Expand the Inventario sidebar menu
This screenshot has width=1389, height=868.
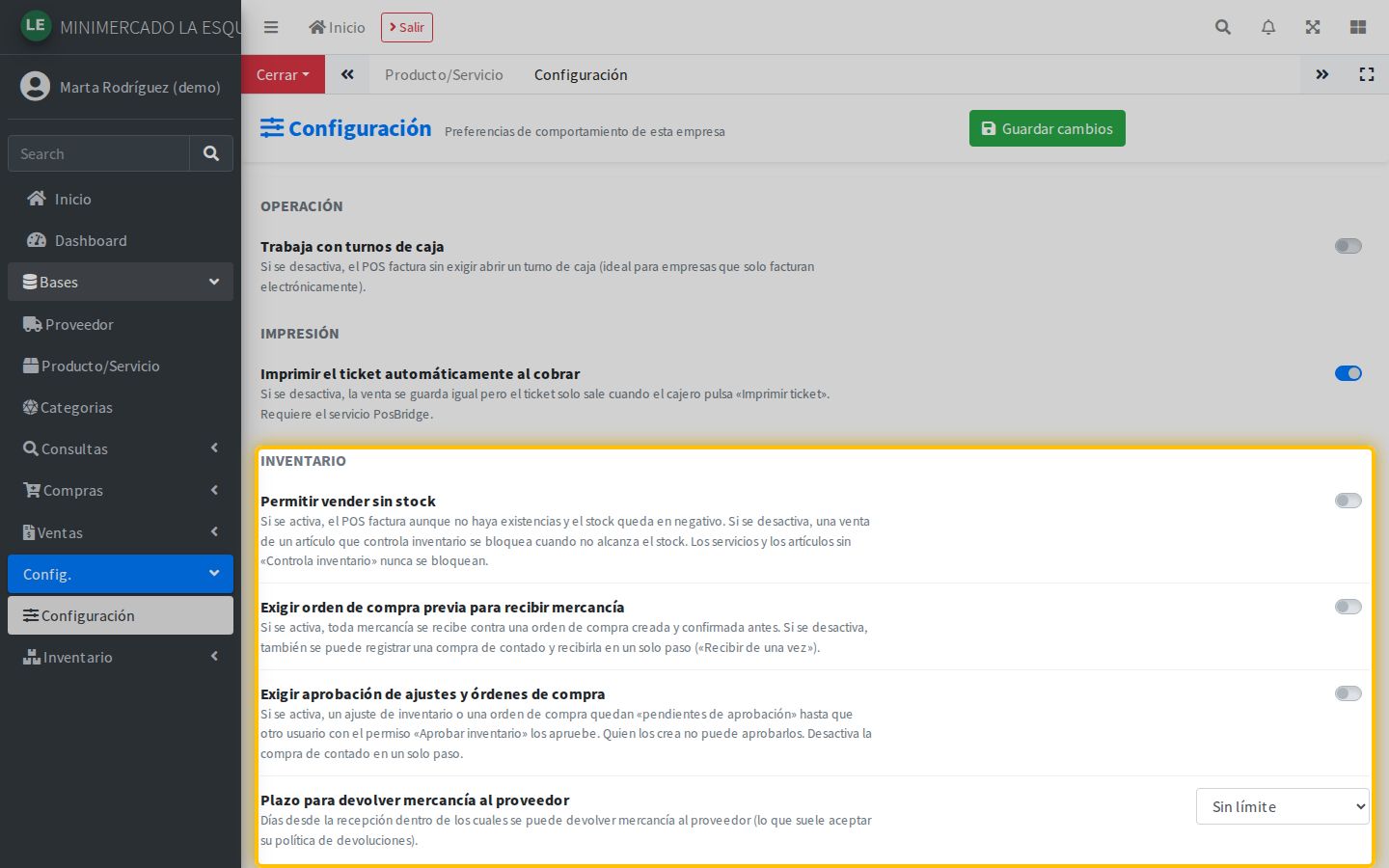[121, 657]
